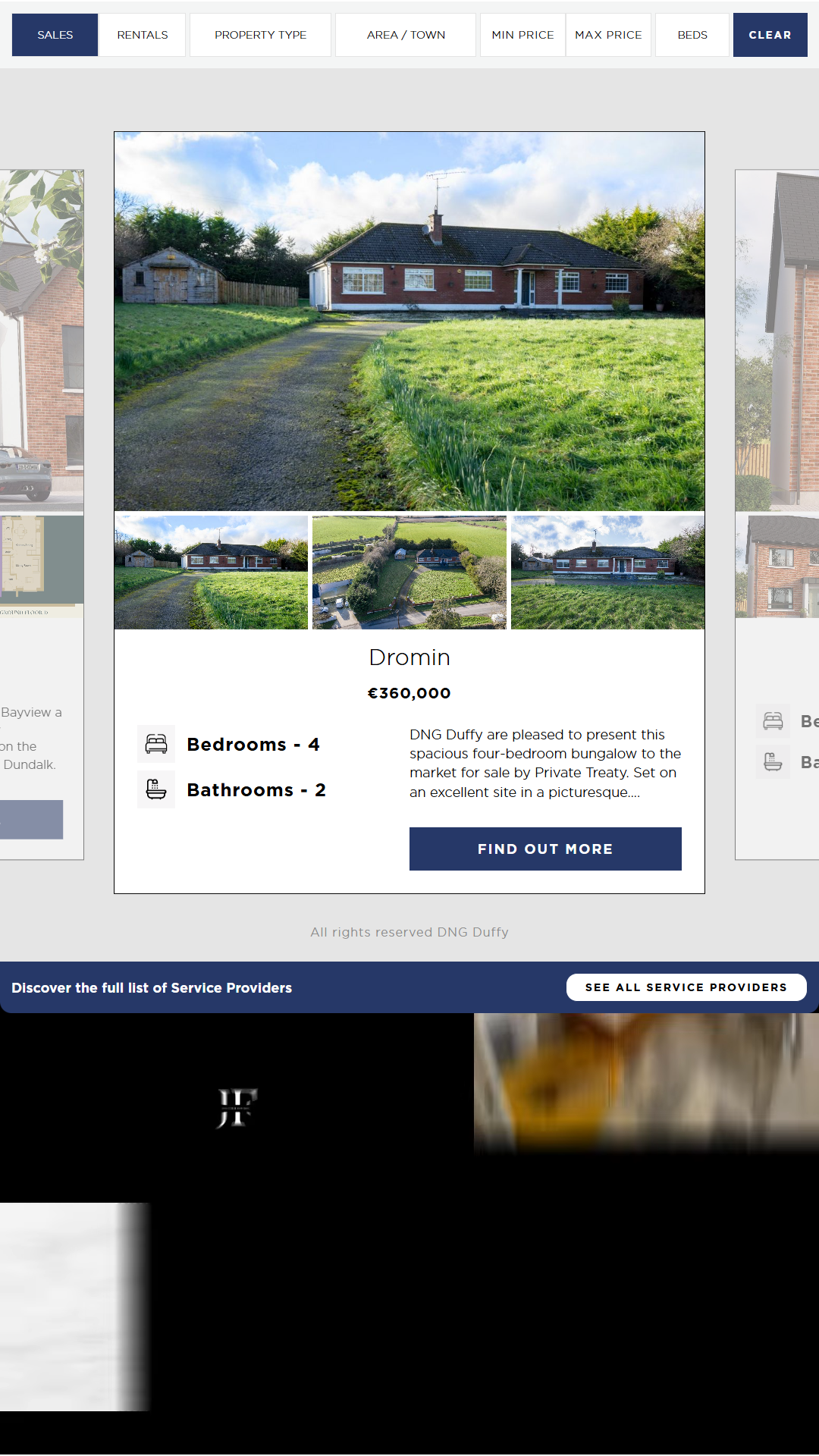Viewport: 819px width, 1456px height.
Task: Click the bathtub icon on the next property card
Action: click(773, 761)
